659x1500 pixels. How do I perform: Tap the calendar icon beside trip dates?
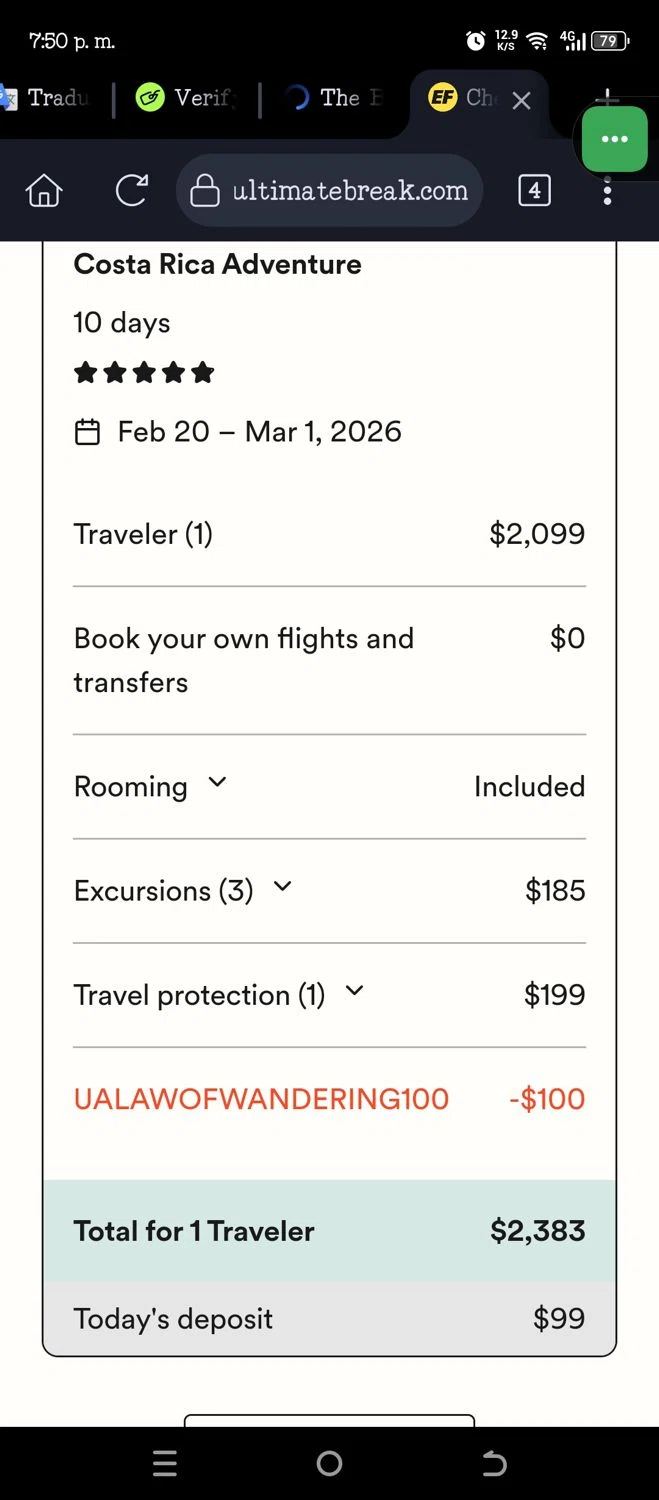(x=88, y=432)
